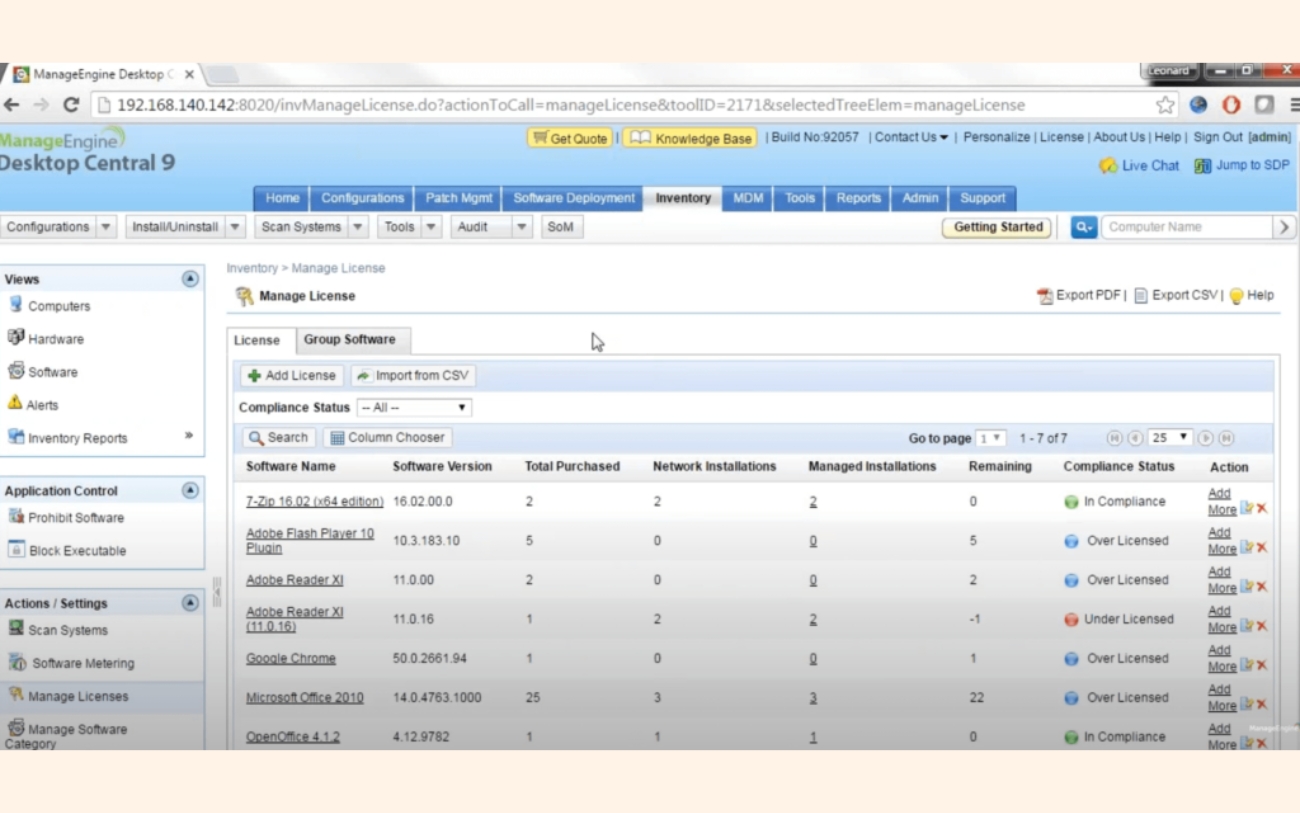The image size is (1300, 813).
Task: Click the Manage Licenses key icon
Action: point(16,694)
